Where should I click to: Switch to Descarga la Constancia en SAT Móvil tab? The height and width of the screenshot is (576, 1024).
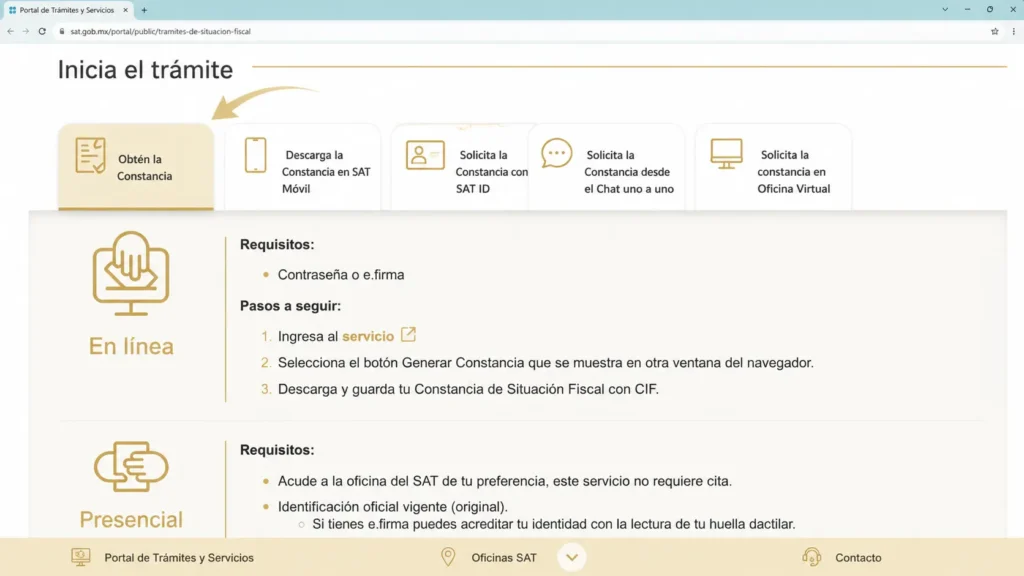[302, 167]
